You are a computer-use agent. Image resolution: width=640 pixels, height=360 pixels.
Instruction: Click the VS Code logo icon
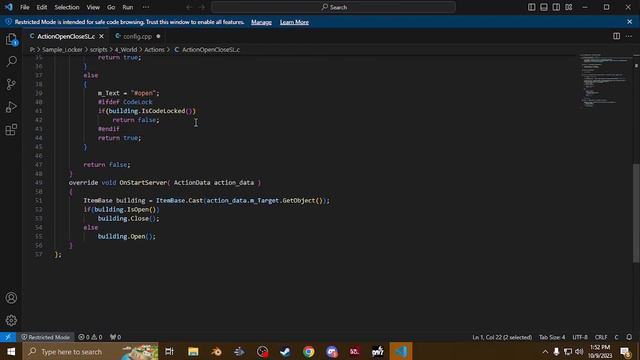[x=9, y=7]
